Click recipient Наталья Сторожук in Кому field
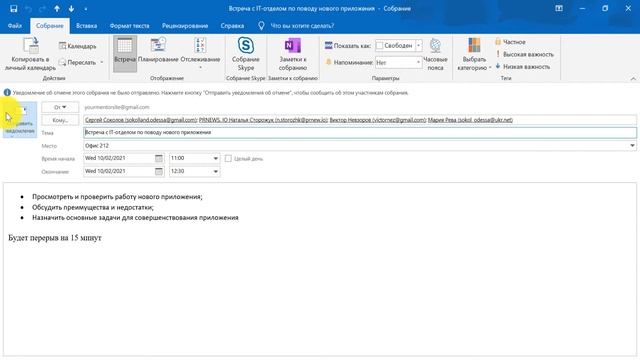The width and height of the screenshot is (640, 360). [x=263, y=120]
